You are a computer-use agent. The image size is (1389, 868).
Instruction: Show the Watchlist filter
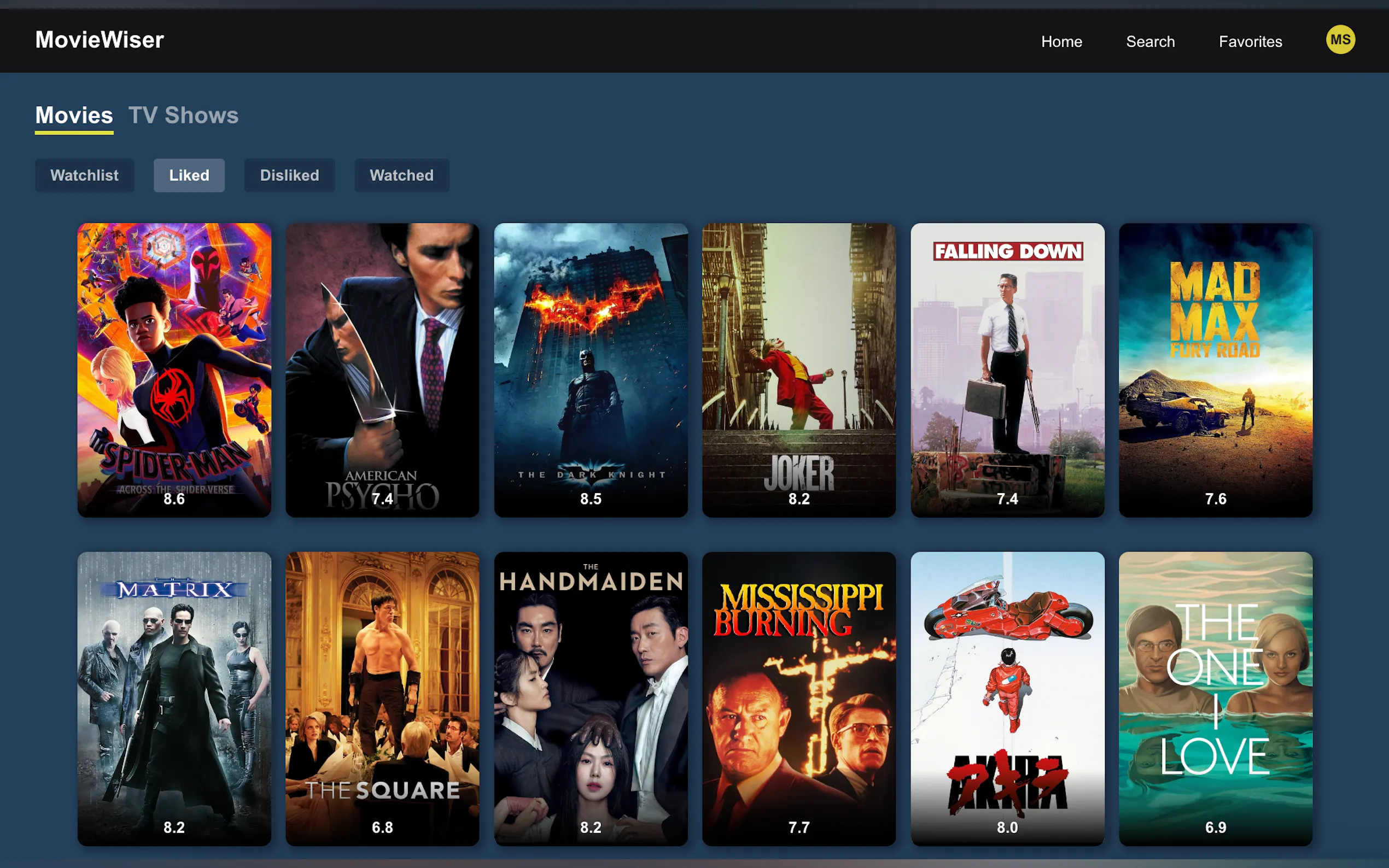(x=84, y=175)
